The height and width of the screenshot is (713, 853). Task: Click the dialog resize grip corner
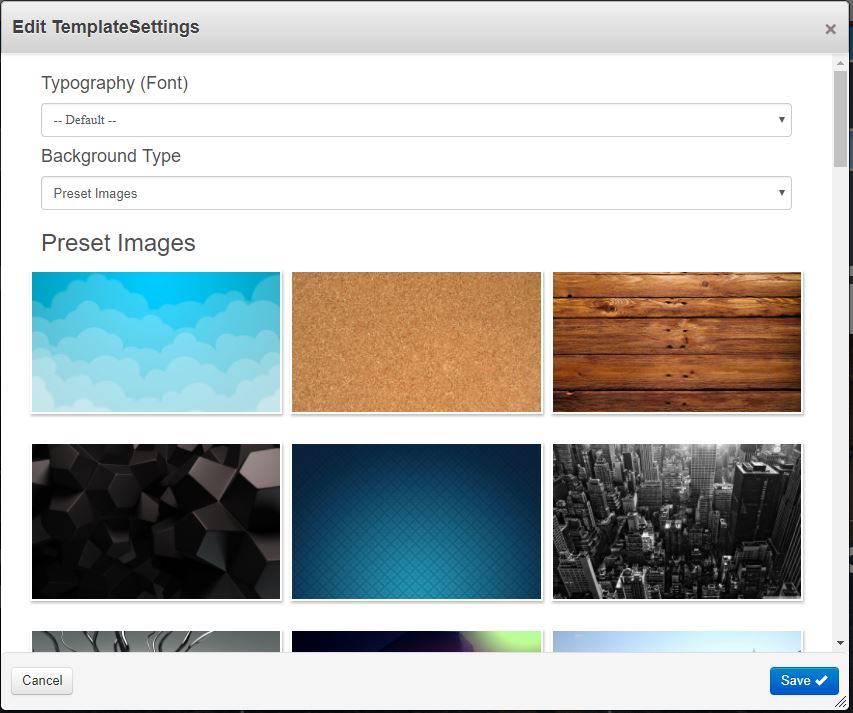840,702
